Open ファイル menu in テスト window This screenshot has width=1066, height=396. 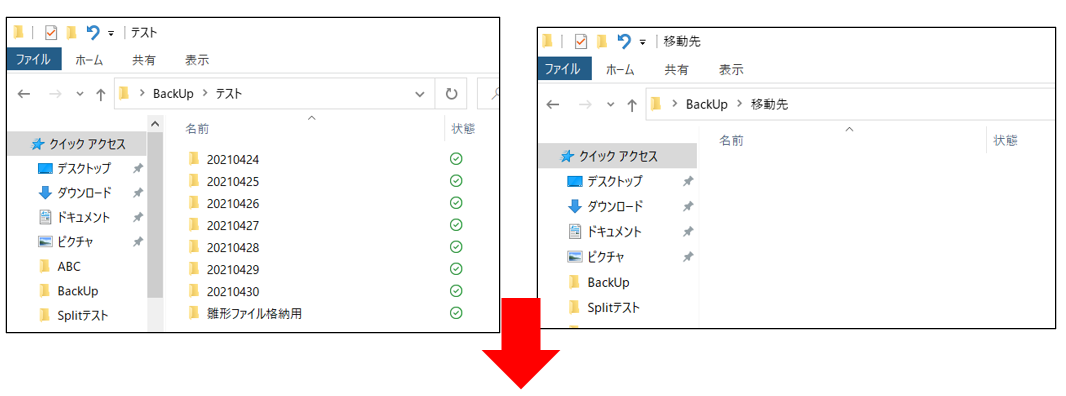pyautogui.click(x=33, y=60)
